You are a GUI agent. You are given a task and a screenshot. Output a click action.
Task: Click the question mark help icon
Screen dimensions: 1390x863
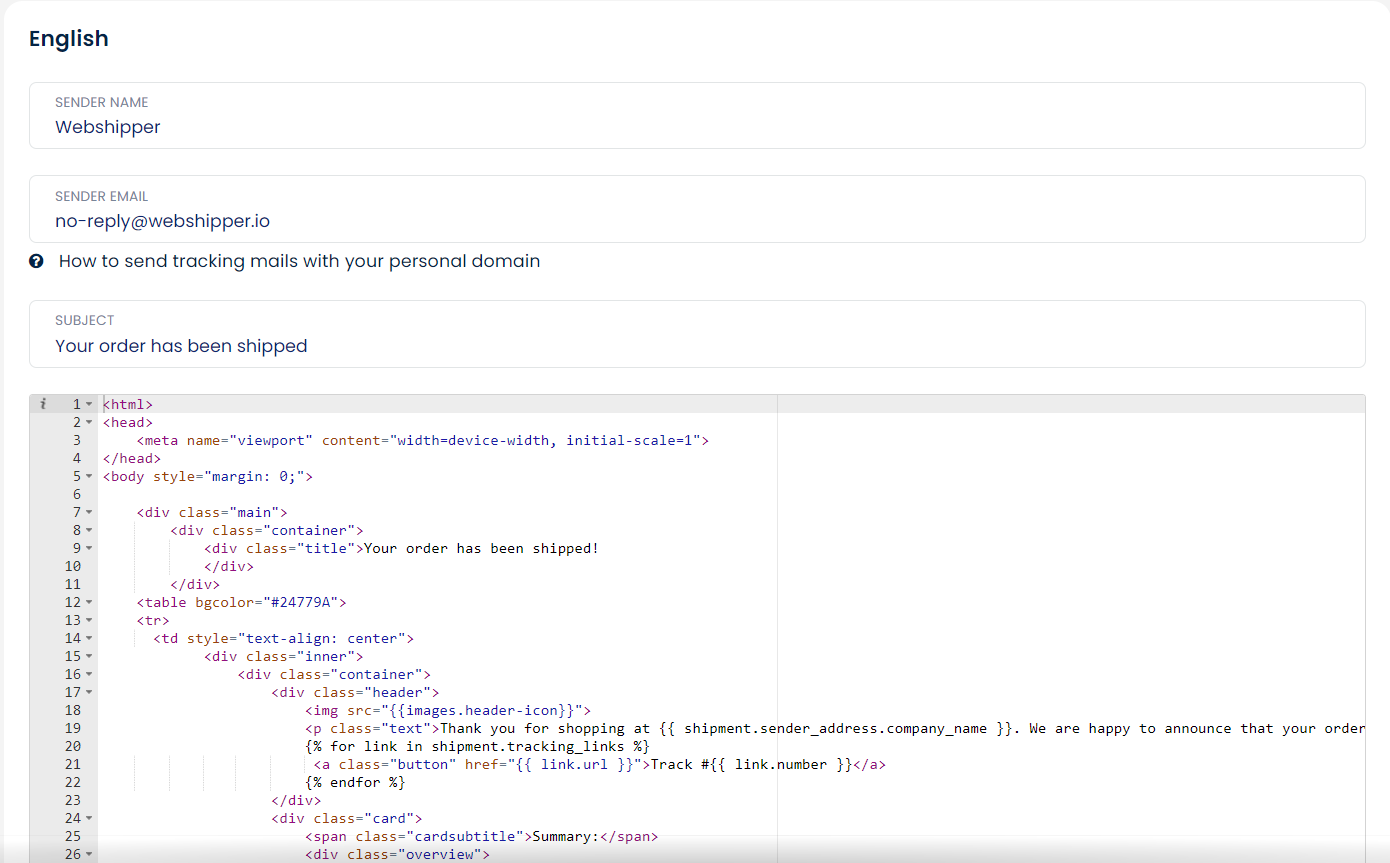coord(36,261)
